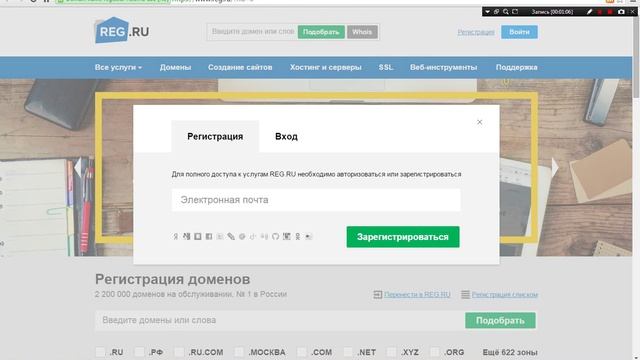Click the green Зарегистрироваться button
This screenshot has width=640, height=360.
click(403, 237)
